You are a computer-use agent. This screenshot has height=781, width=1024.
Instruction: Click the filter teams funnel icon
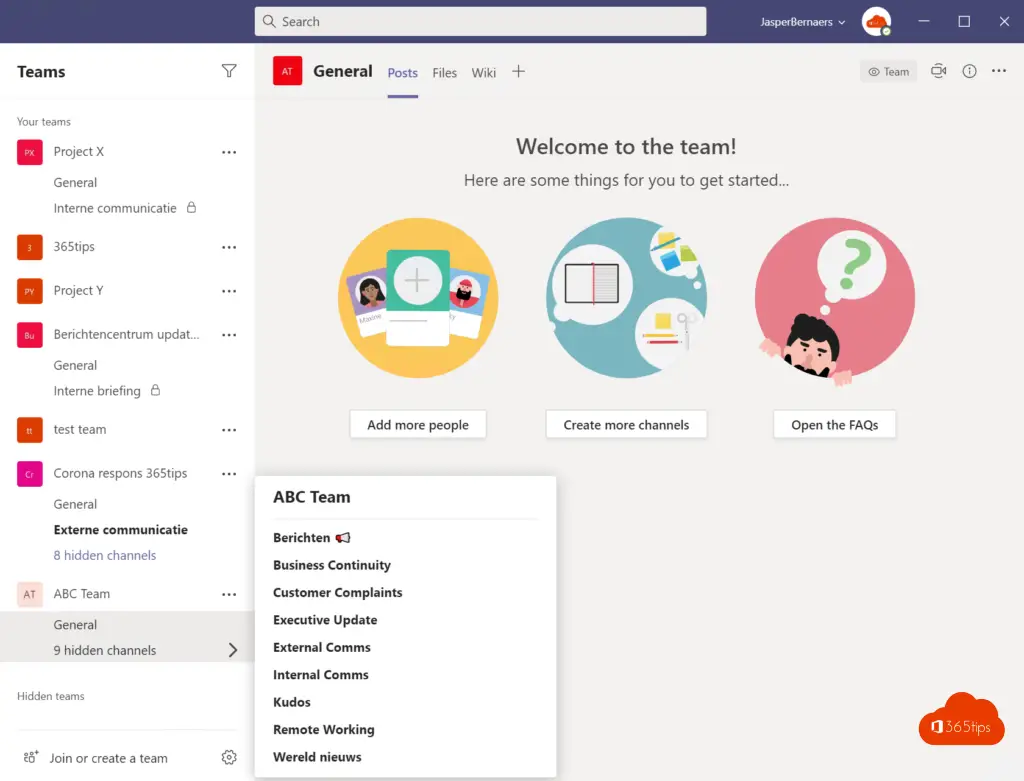229,71
